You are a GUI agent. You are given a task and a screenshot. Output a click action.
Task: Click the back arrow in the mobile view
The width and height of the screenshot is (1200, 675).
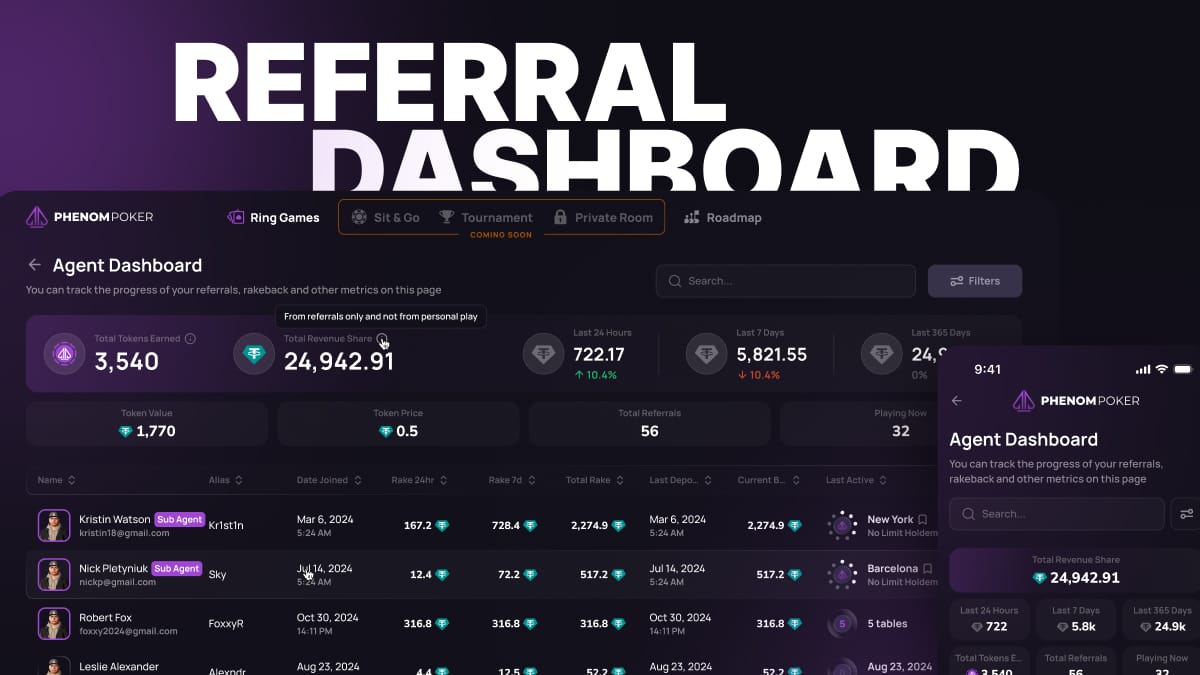pos(956,400)
